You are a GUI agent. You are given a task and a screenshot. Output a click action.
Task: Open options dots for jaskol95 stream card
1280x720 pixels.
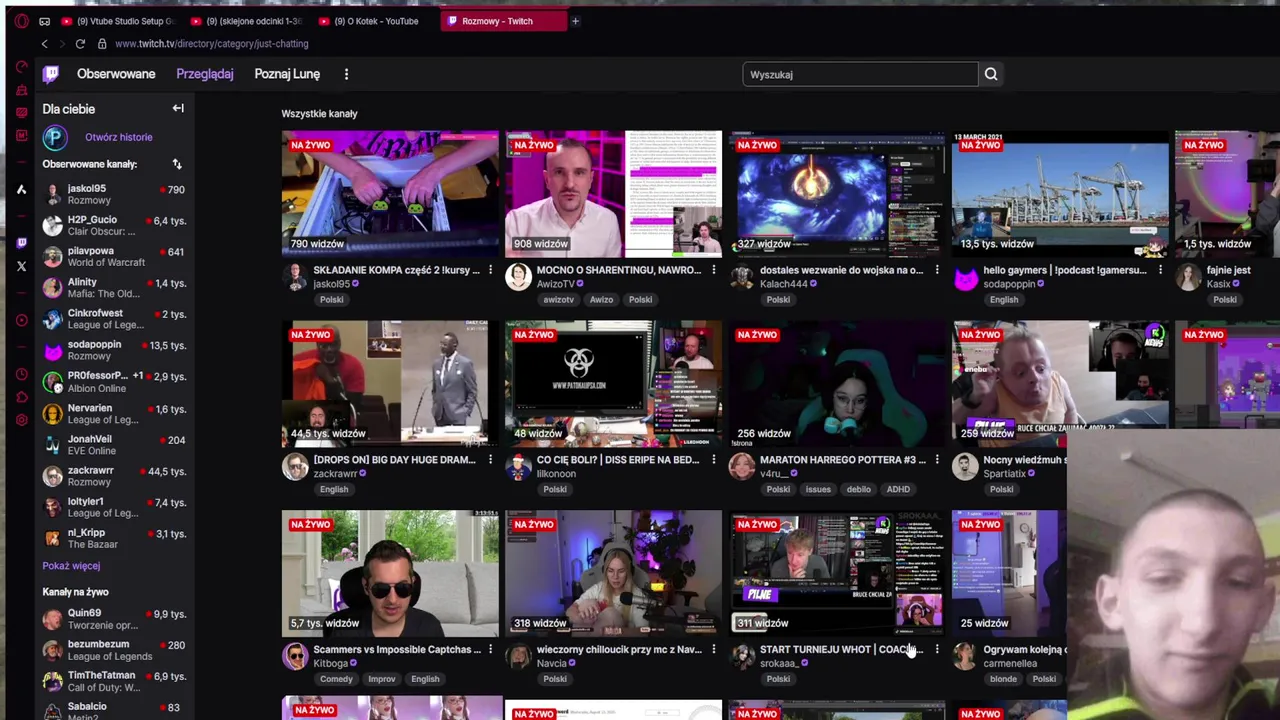click(x=490, y=270)
